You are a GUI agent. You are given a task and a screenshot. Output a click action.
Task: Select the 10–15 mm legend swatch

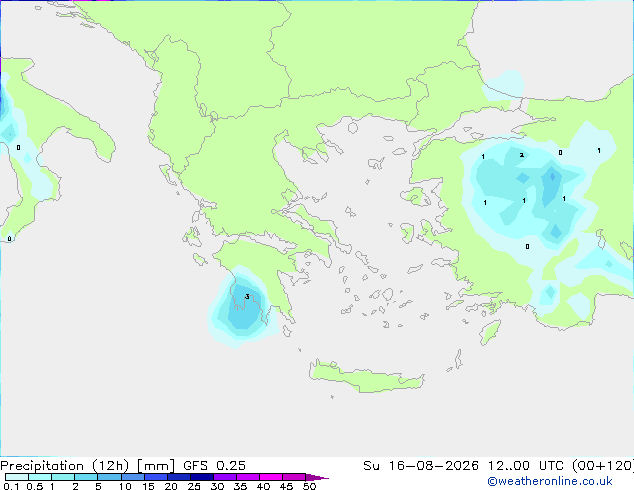coord(132,477)
